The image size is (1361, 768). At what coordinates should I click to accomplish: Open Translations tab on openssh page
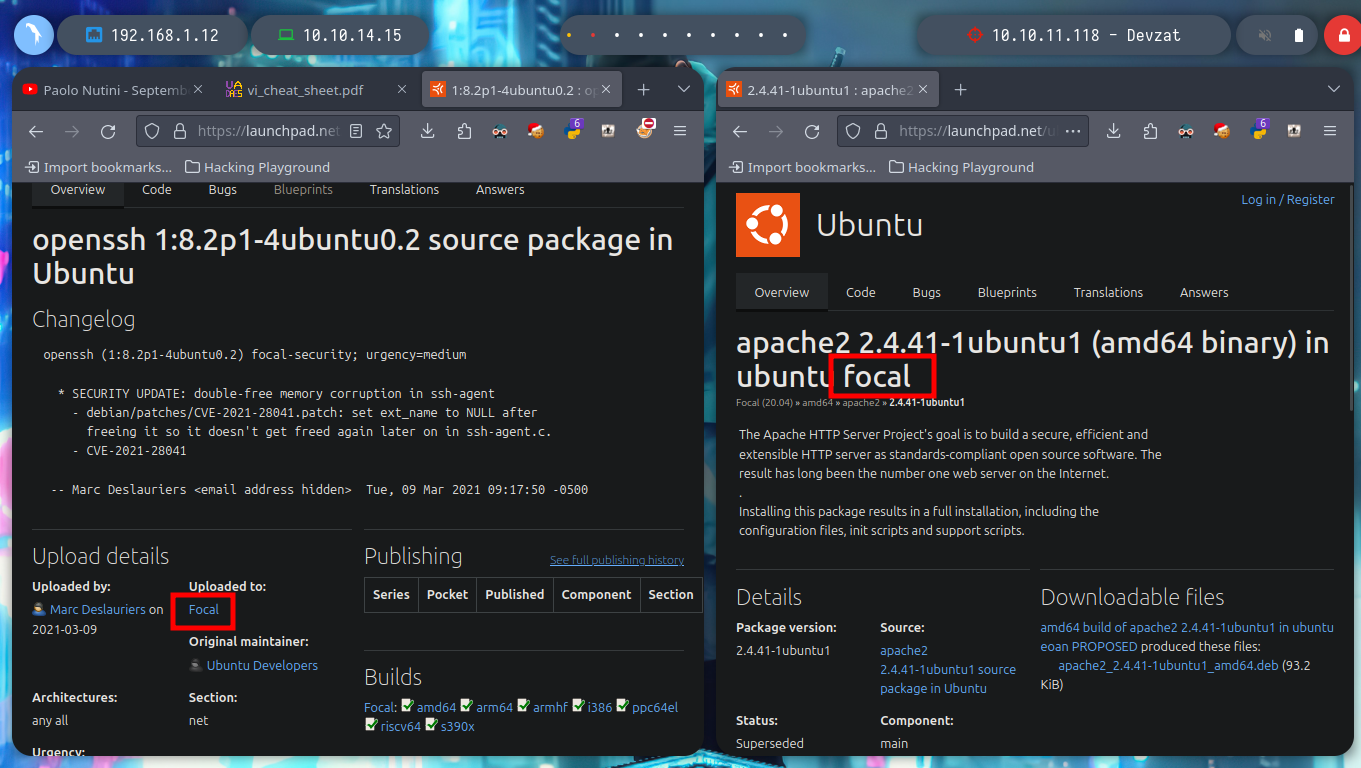pos(404,189)
